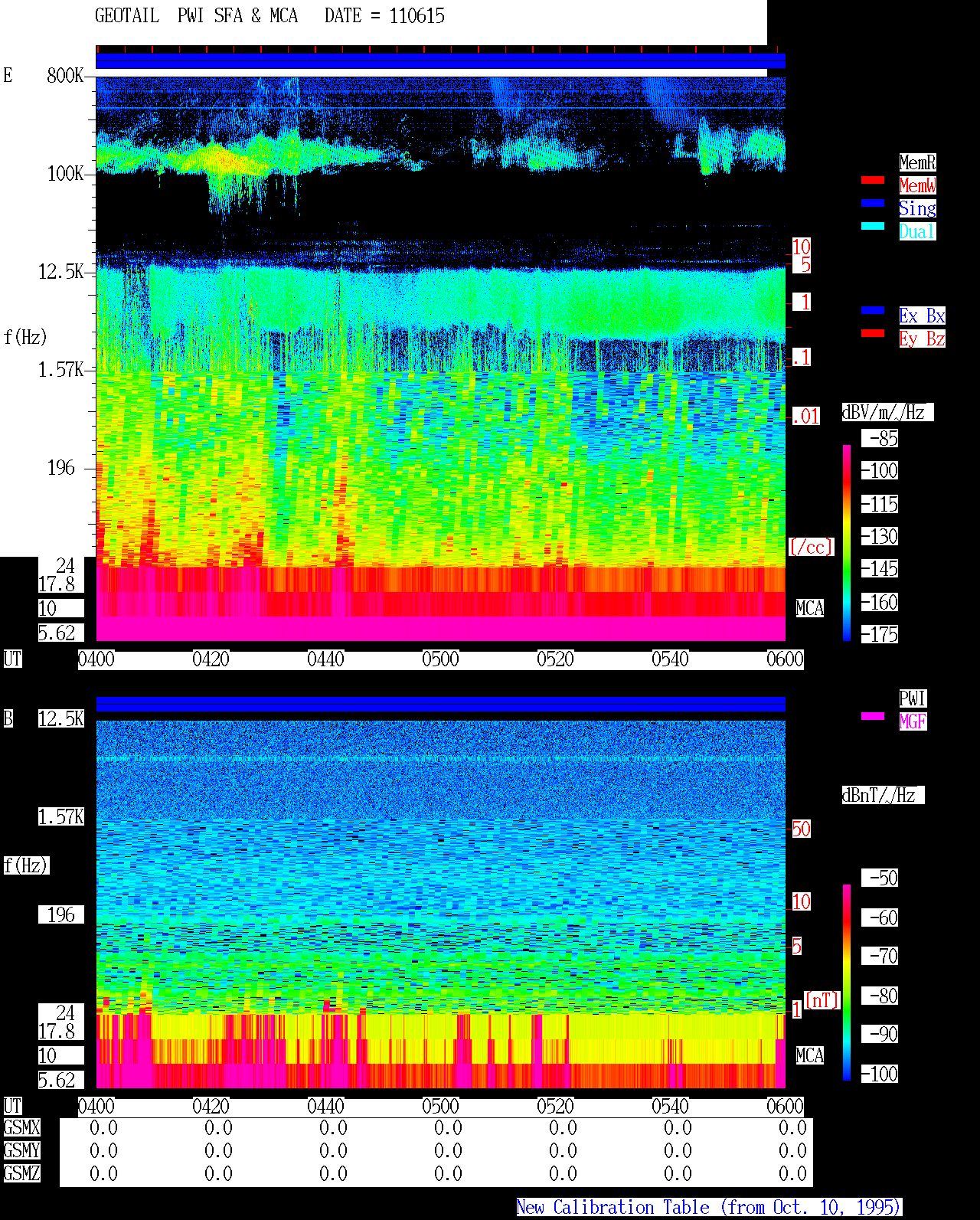980x1220 pixels.
Task: Click the E panel 12.5K frequency label
Action: tap(61, 271)
